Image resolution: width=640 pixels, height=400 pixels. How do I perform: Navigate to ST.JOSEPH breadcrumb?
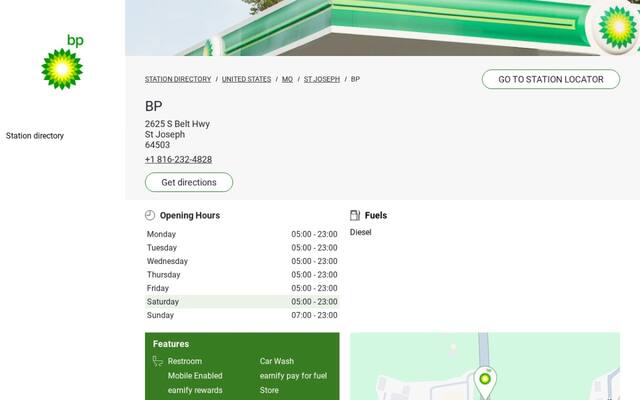[x=322, y=79]
